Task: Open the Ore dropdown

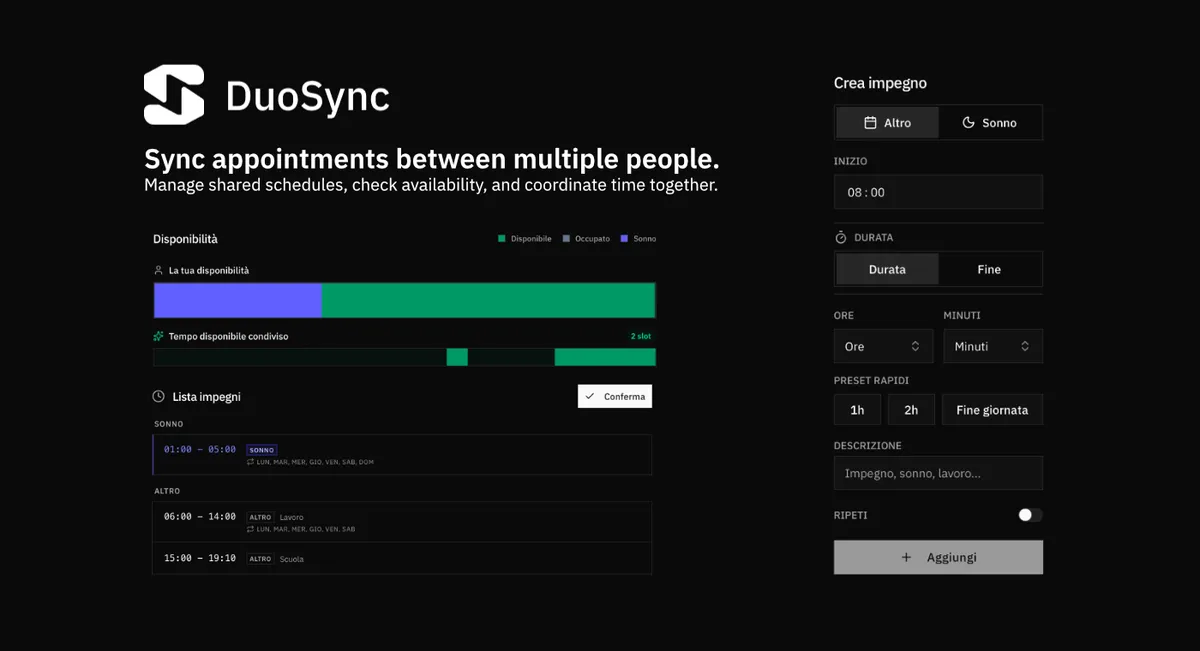Action: (883, 346)
